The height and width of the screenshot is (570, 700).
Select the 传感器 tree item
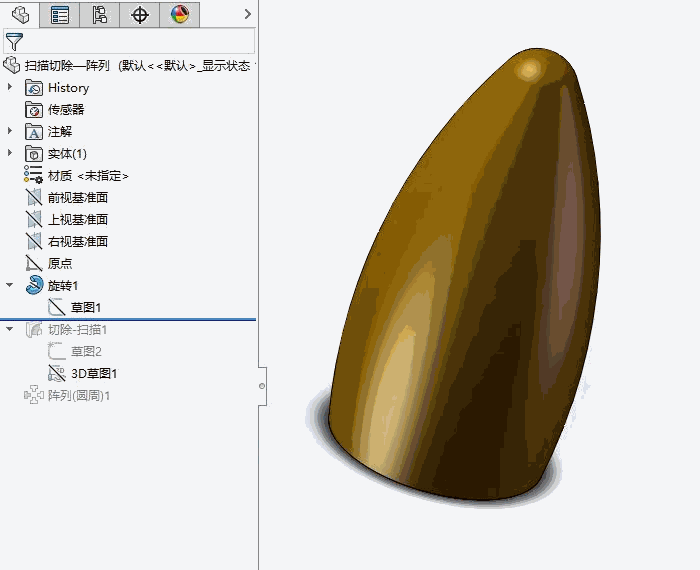pos(66,109)
